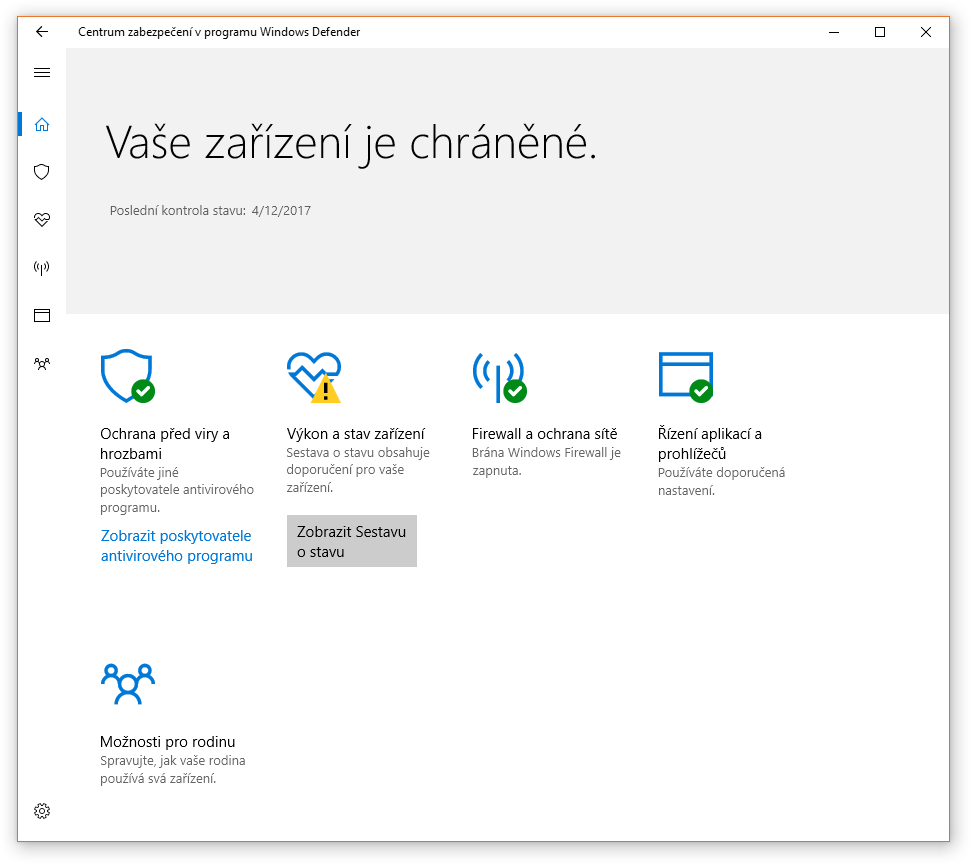Screen dimensions: 971x864
Task: Click 'Používáte doporučená nastavení.' description
Action: (721, 481)
